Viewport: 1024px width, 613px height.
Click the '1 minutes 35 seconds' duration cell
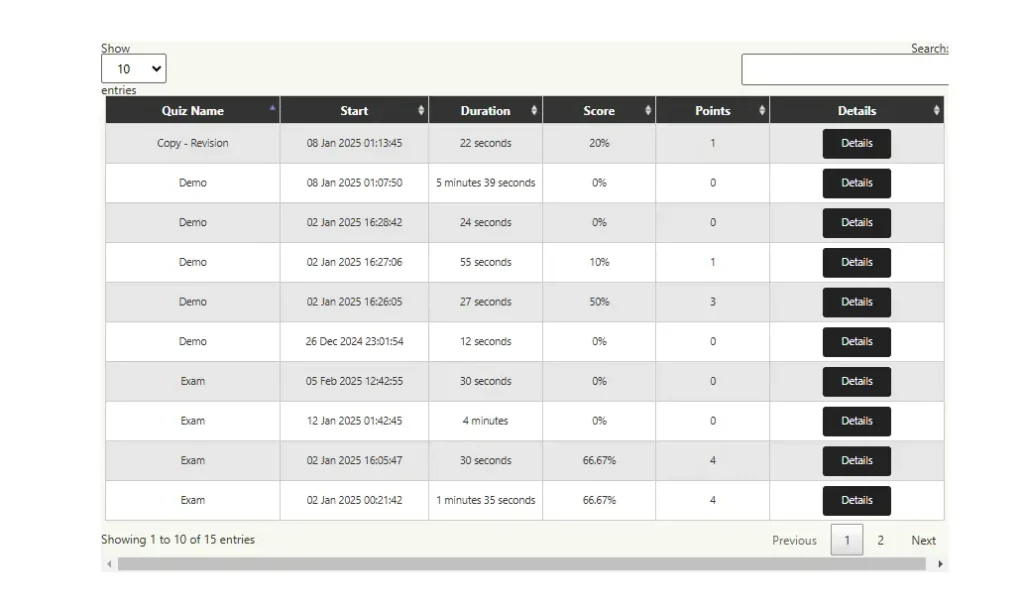tap(485, 500)
